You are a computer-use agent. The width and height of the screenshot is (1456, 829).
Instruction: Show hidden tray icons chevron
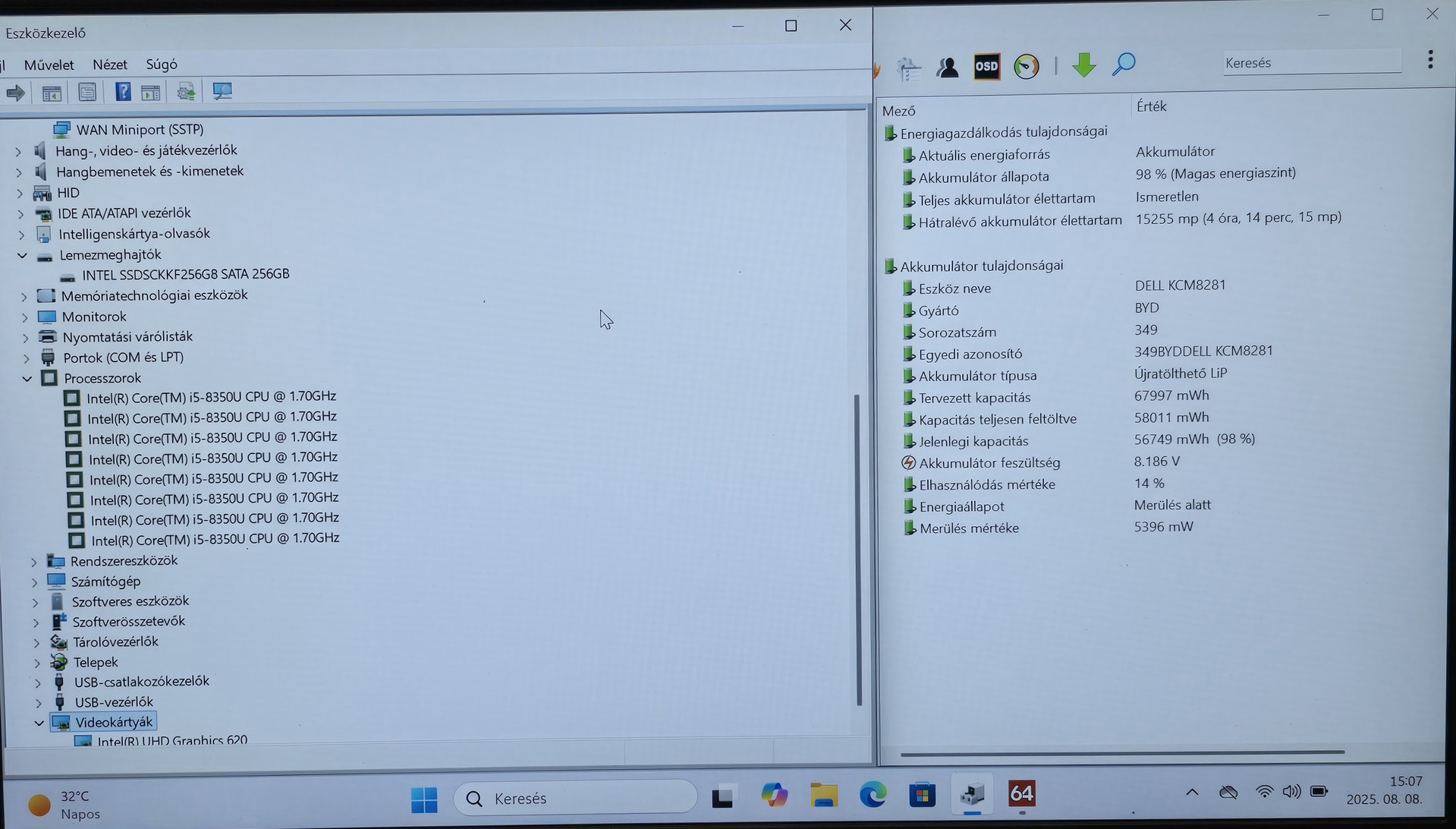coord(1193,793)
